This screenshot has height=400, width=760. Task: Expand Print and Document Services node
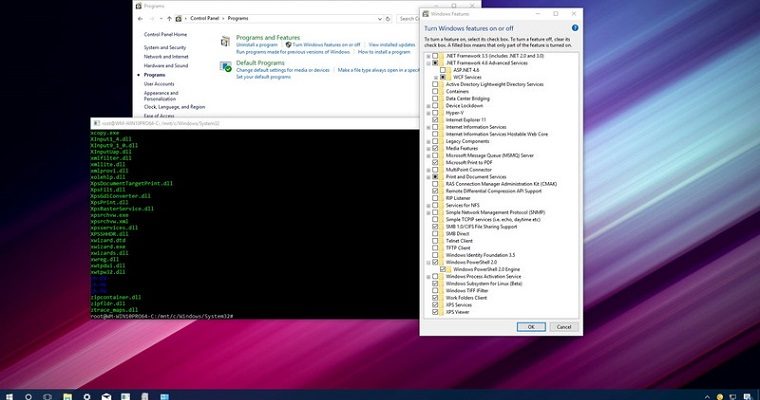428,177
